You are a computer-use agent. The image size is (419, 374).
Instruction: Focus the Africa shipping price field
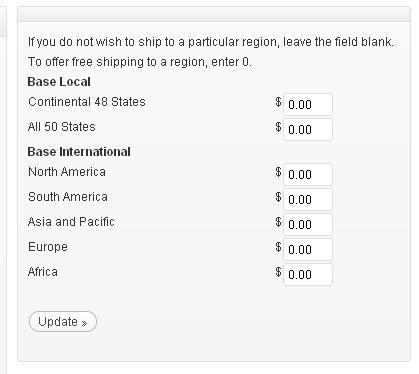pyautogui.click(x=308, y=275)
